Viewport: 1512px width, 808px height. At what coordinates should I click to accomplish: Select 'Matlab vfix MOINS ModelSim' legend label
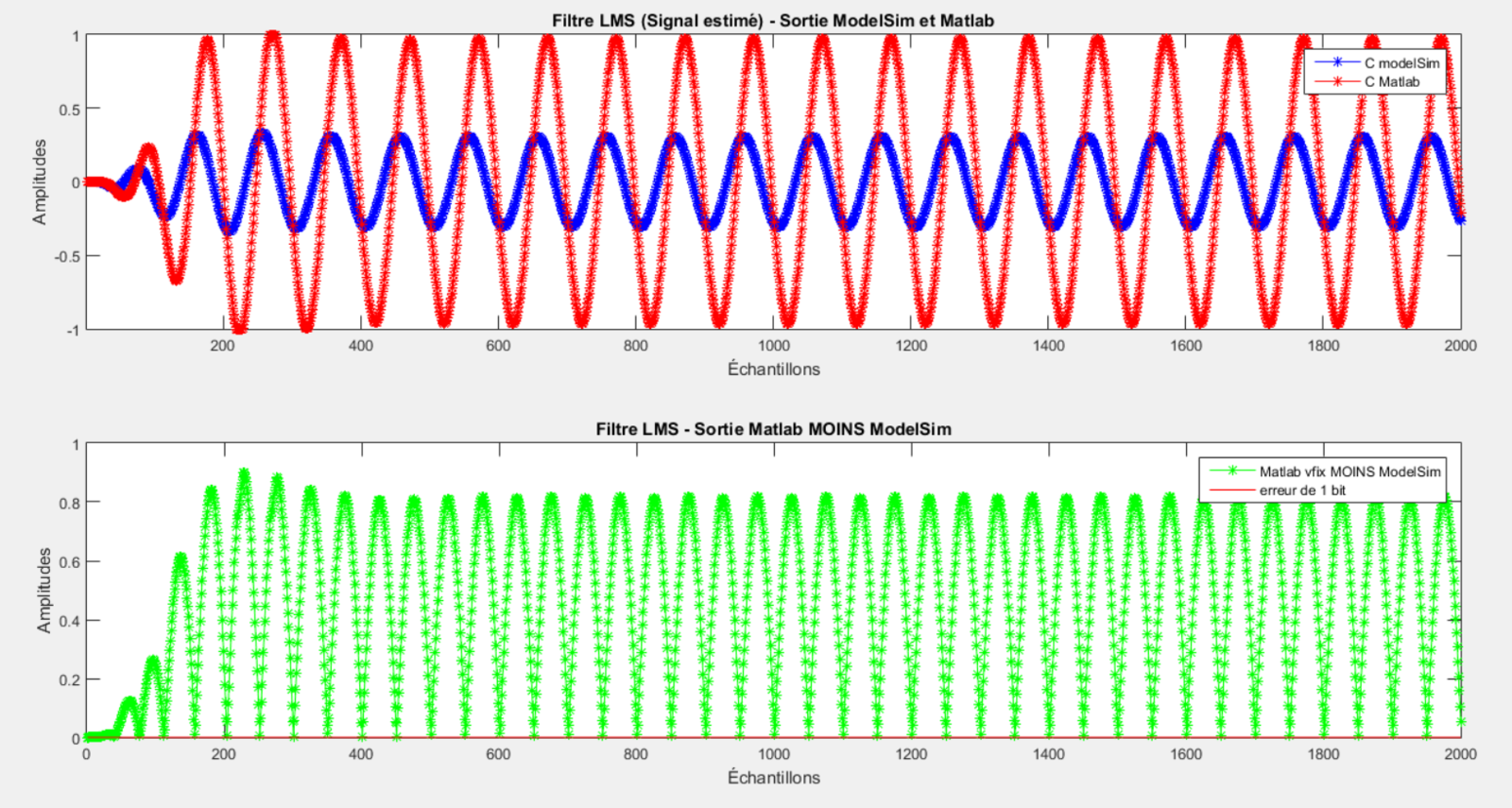pos(1349,472)
